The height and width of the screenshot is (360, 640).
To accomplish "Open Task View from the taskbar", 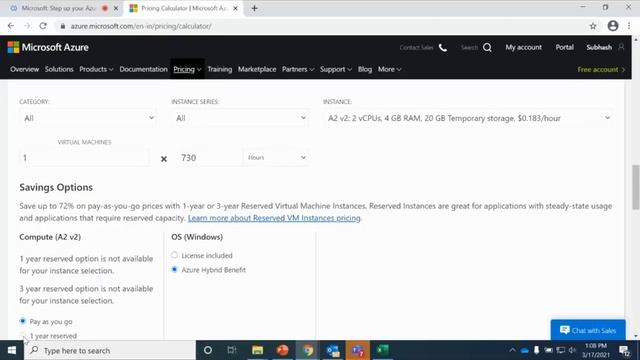I will pos(232,350).
